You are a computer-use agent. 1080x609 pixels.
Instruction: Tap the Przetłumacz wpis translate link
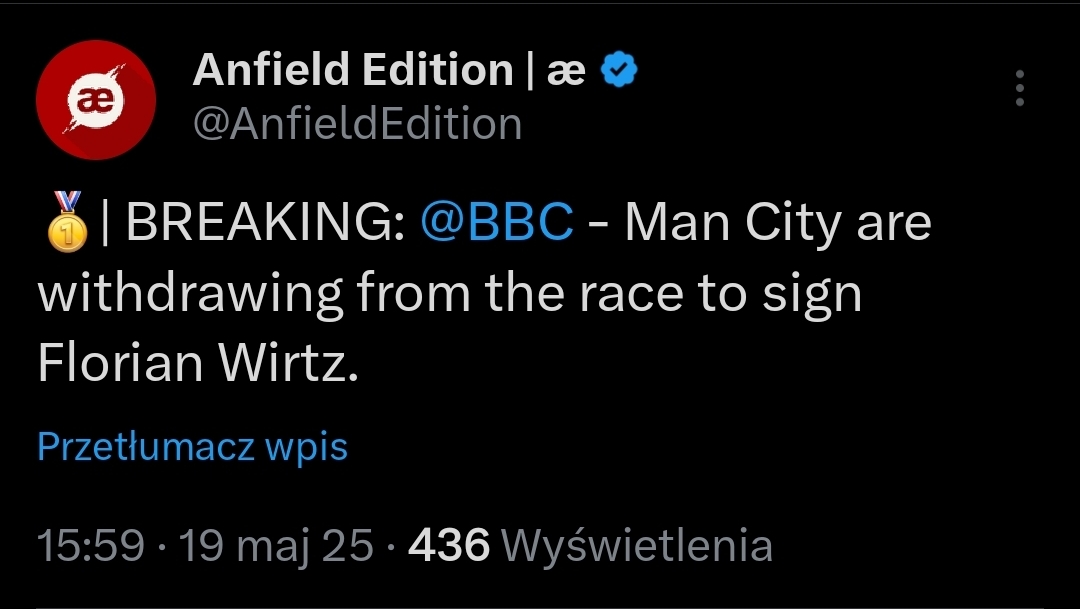(192, 446)
